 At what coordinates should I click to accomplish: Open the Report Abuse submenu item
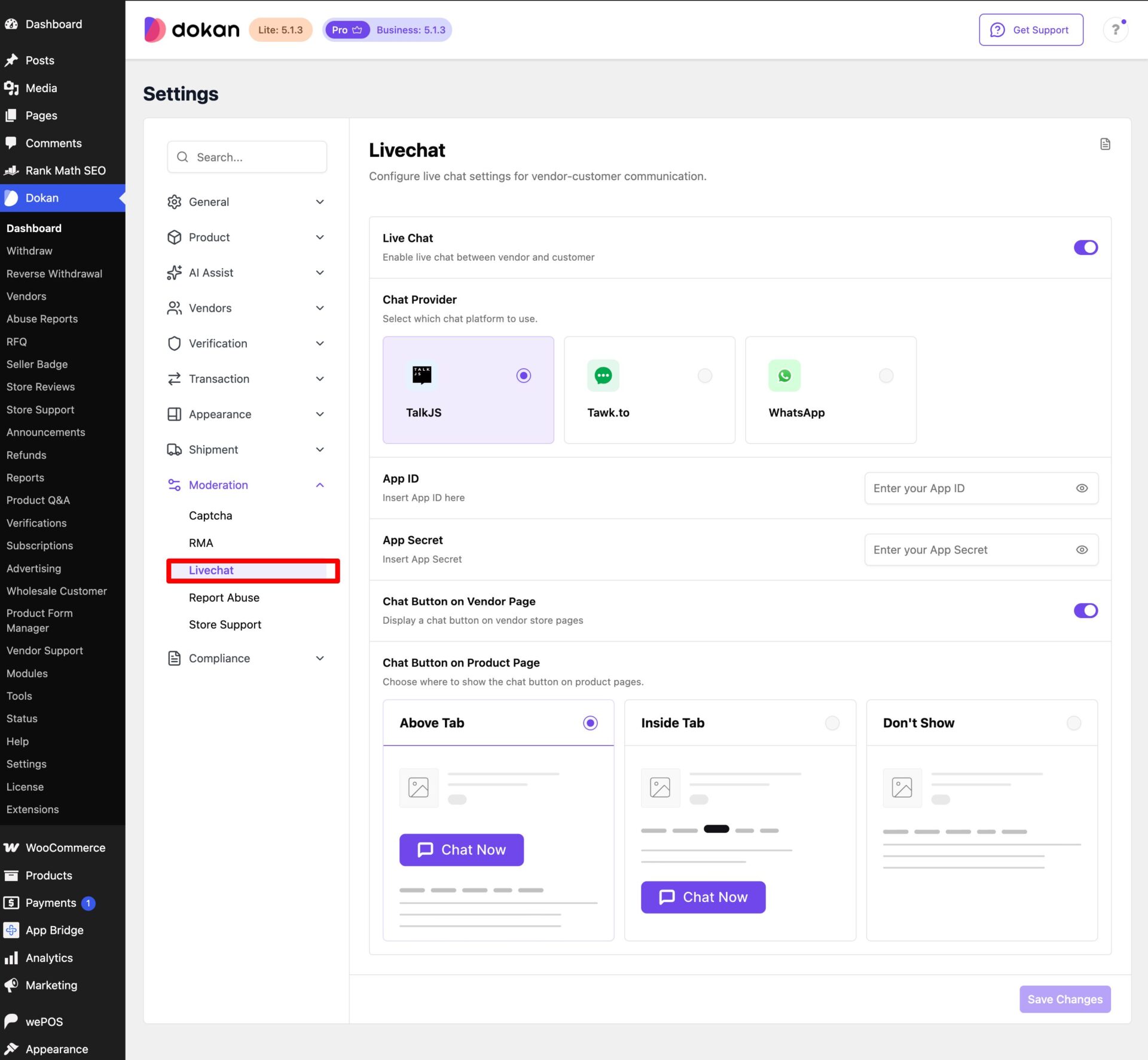tap(224, 598)
